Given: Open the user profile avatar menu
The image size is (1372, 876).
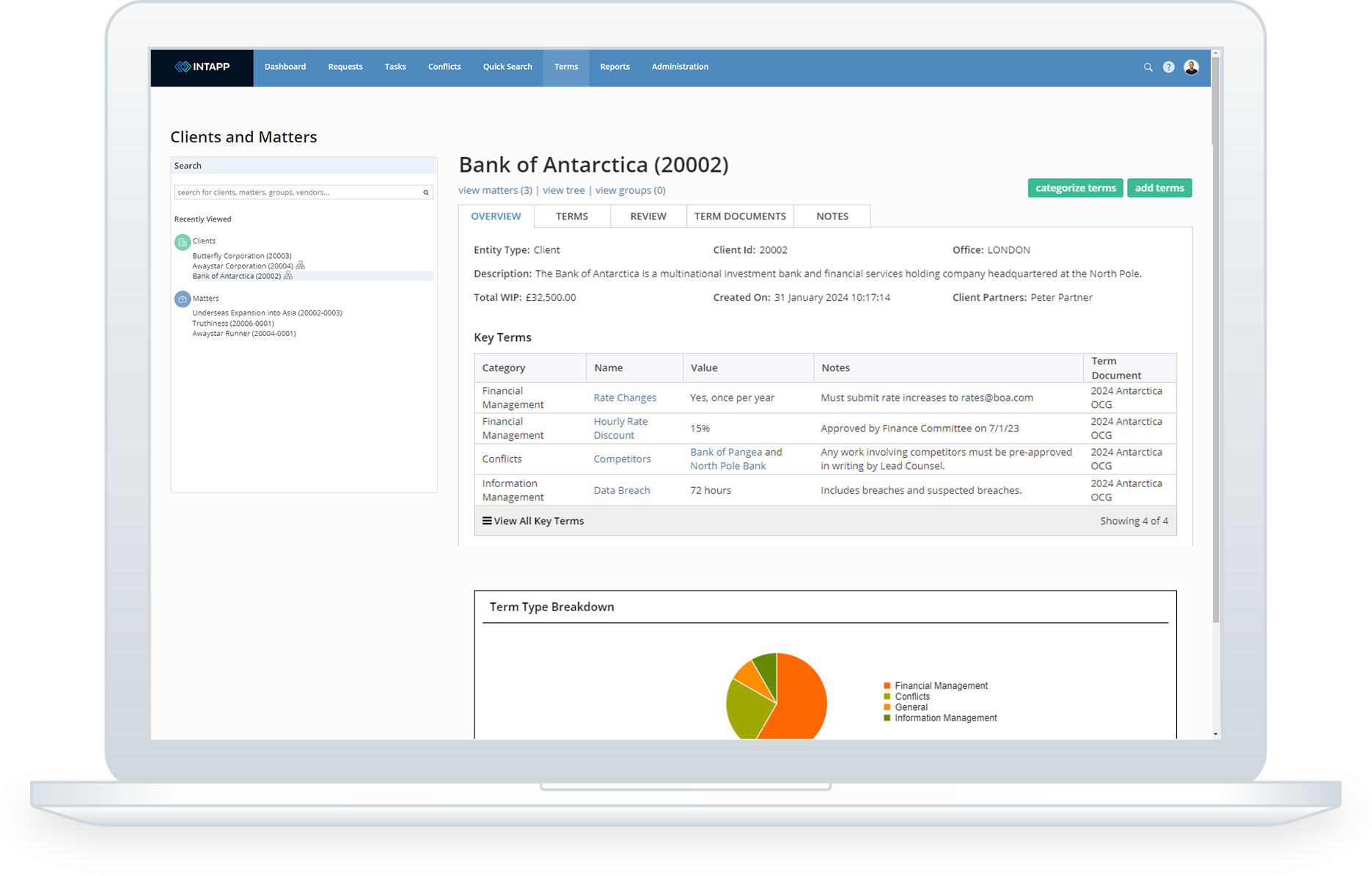Looking at the screenshot, I should (1191, 67).
